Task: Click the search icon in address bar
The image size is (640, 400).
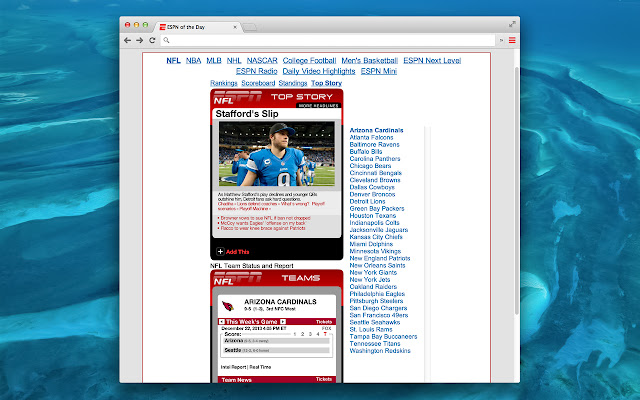Action: click(166, 40)
